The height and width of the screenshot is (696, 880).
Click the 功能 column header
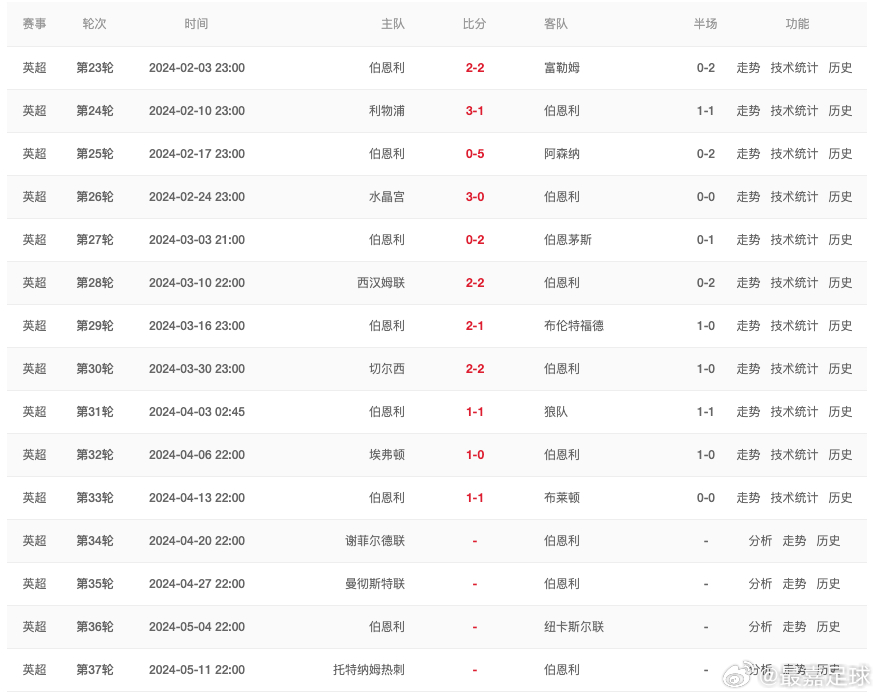798,24
